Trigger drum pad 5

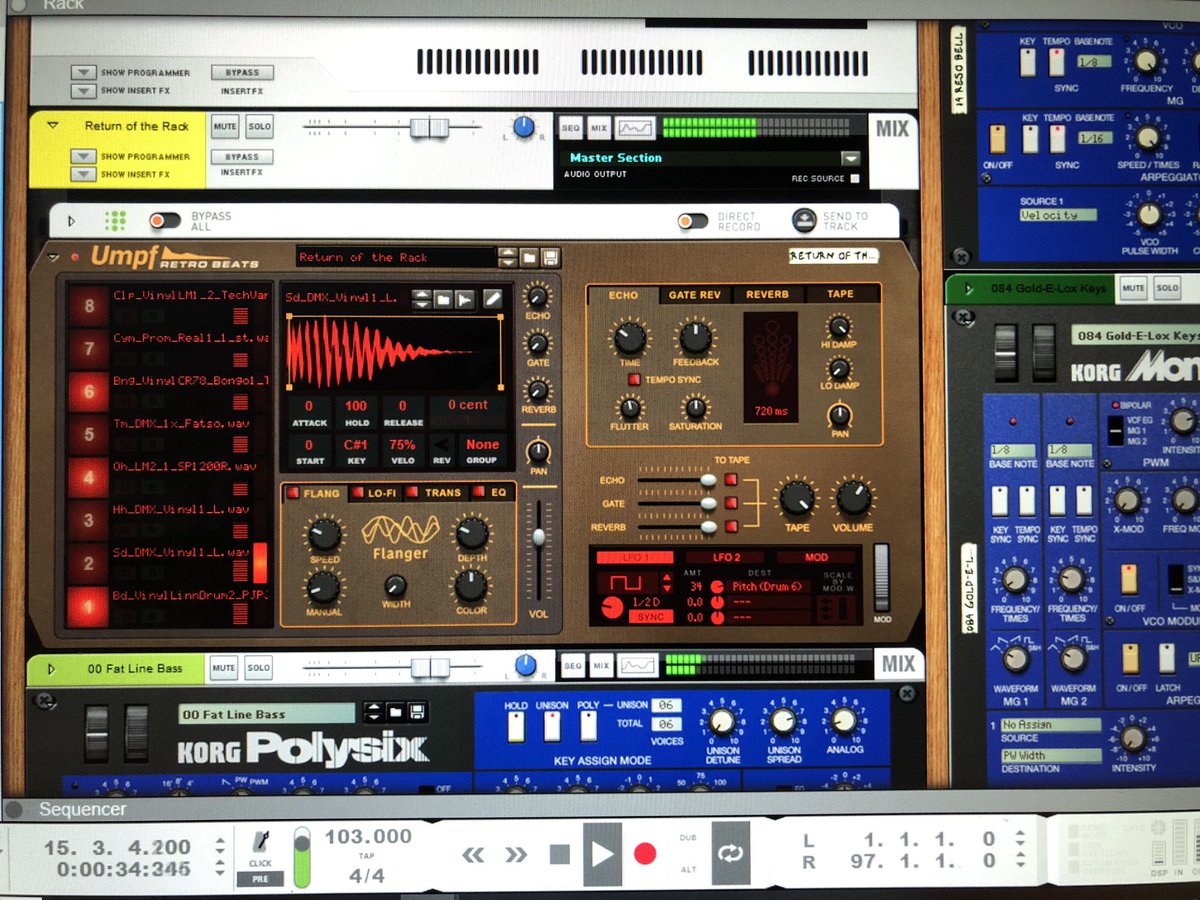[x=88, y=434]
